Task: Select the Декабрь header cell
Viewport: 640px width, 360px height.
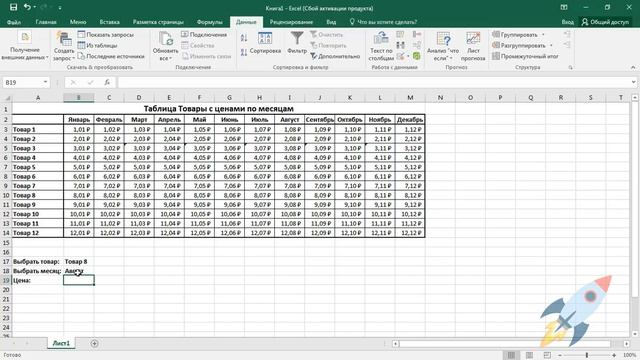Action: 410,120
